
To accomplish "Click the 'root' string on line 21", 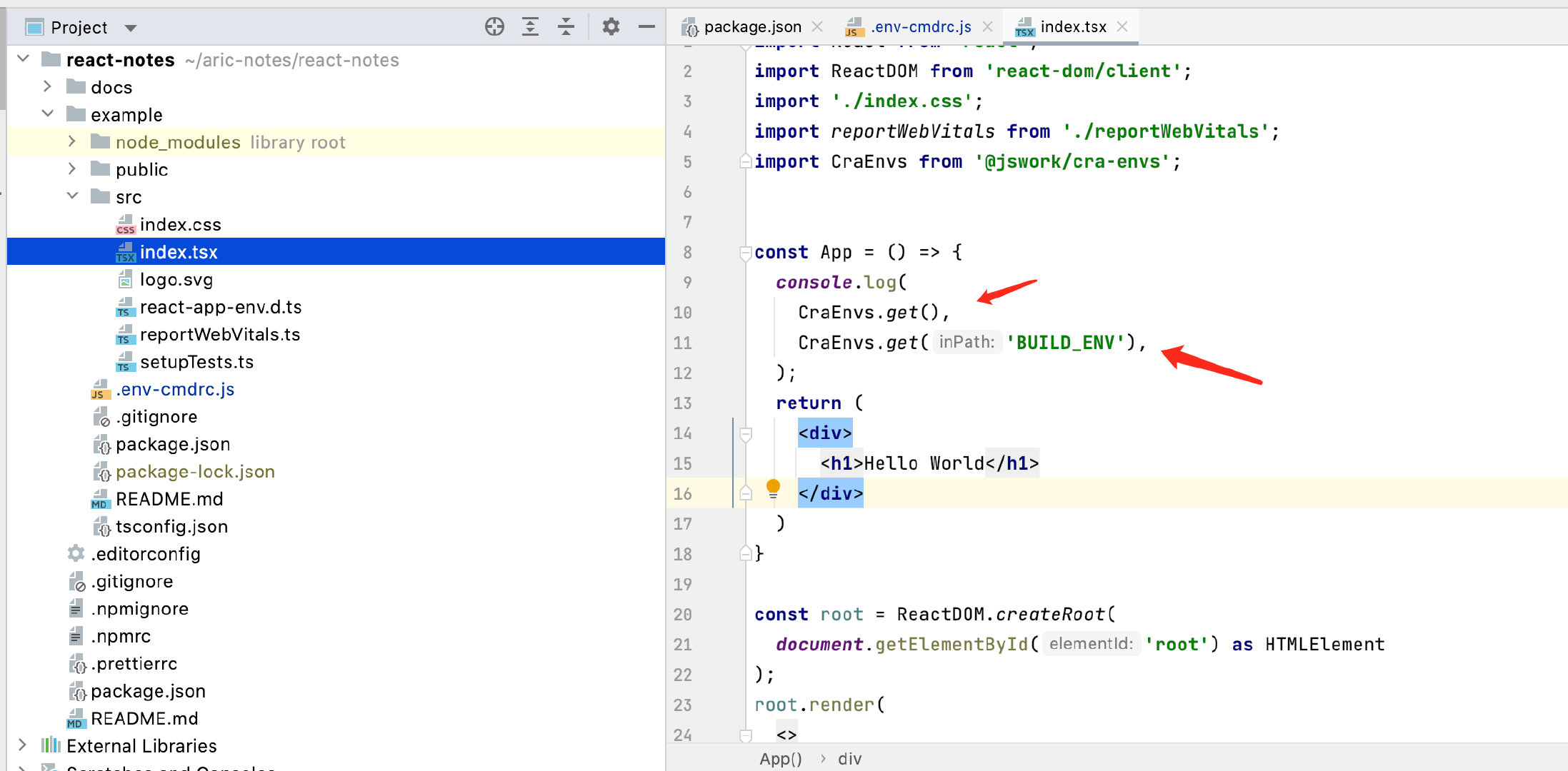I will tap(1177, 644).
